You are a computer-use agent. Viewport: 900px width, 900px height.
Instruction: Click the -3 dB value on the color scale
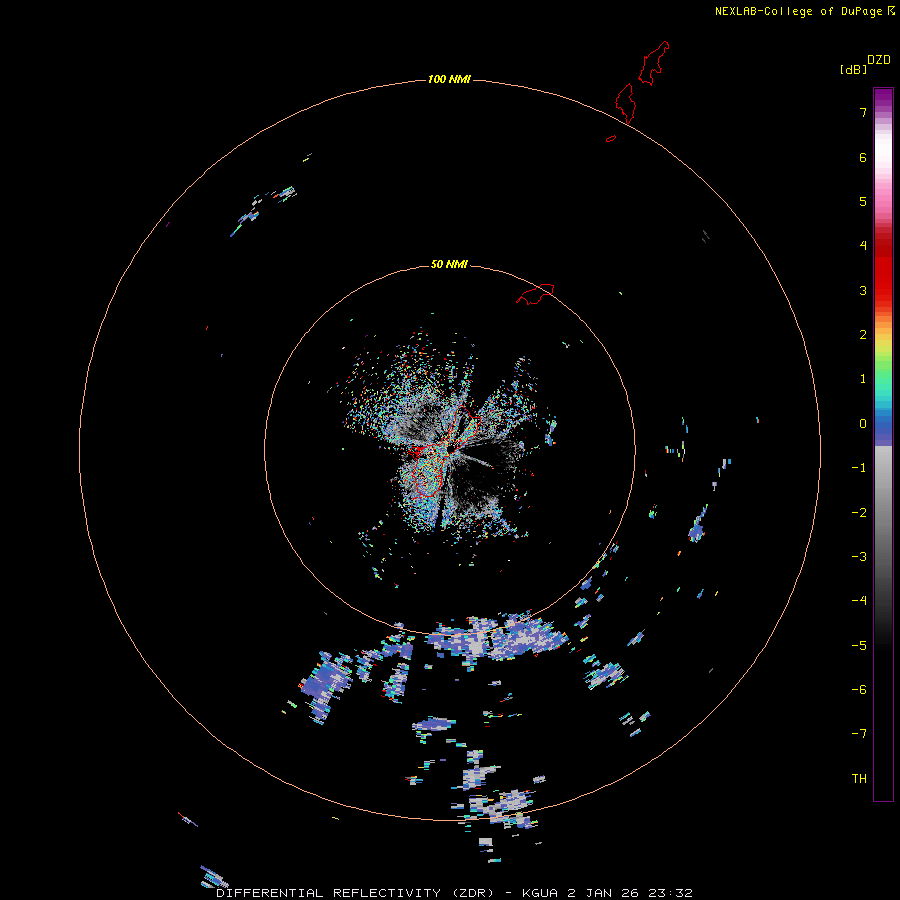tap(859, 557)
